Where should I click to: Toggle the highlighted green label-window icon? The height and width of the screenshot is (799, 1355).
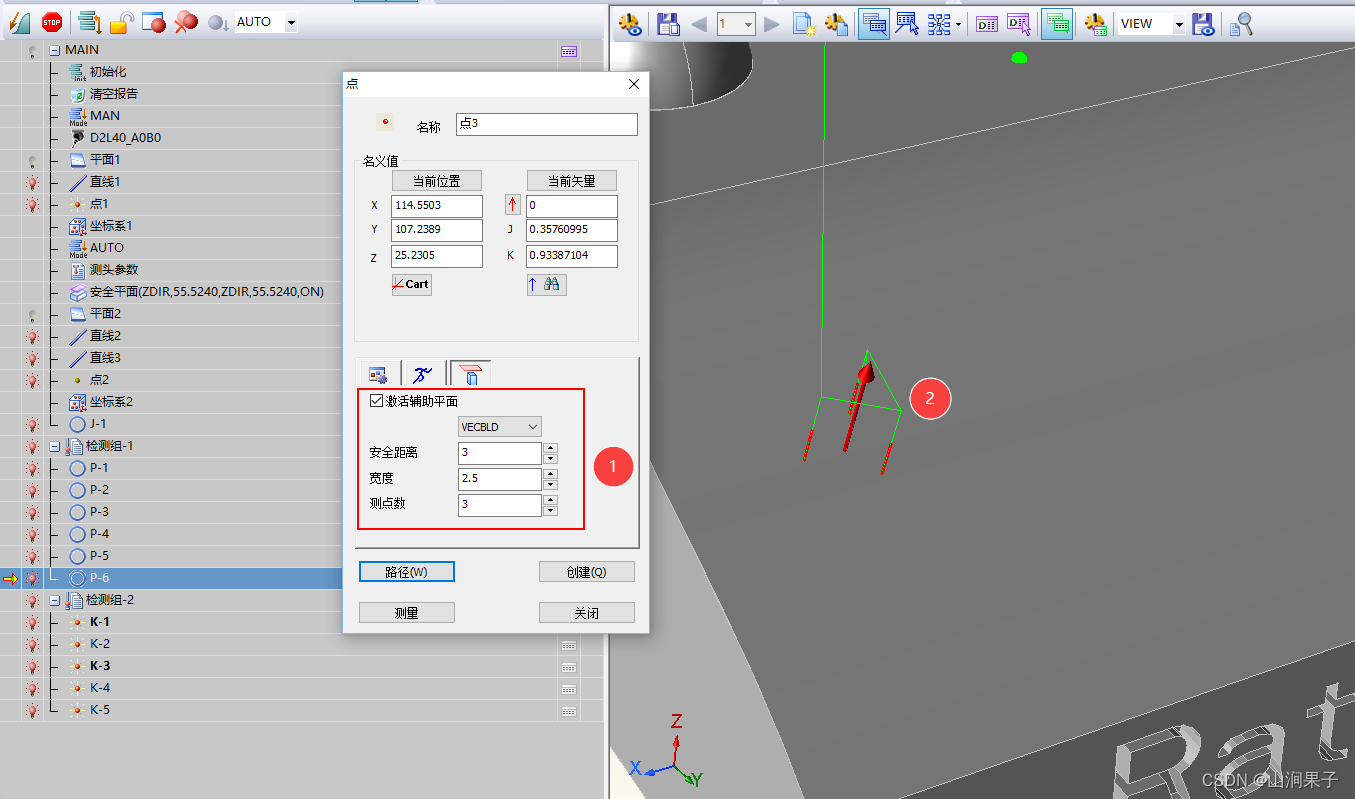tap(1057, 24)
